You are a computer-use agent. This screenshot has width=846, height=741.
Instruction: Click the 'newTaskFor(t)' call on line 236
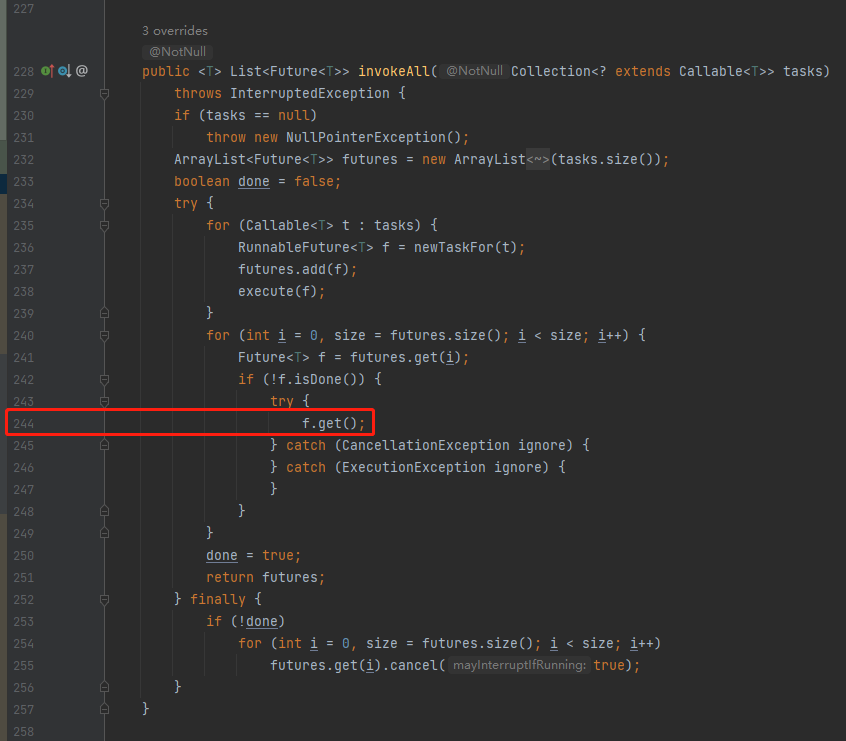[x=465, y=247]
